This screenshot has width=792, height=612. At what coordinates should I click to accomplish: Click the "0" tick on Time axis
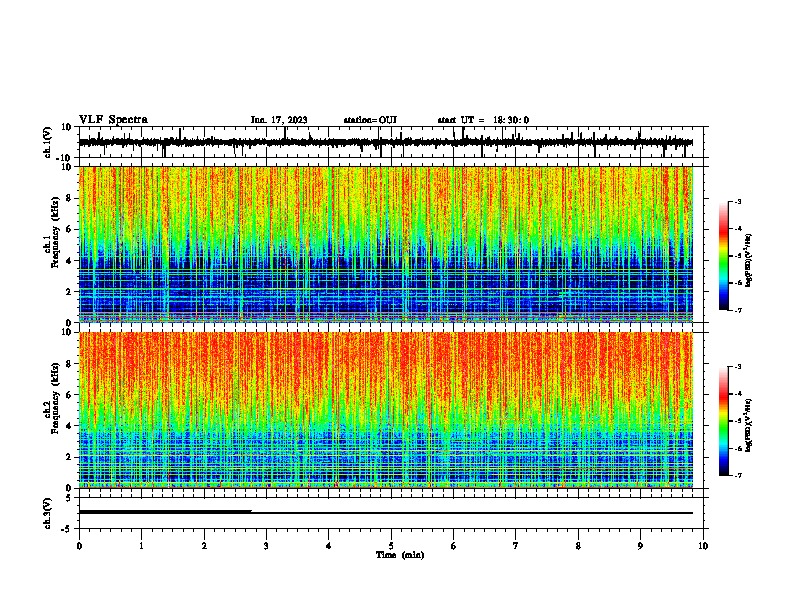(79, 546)
